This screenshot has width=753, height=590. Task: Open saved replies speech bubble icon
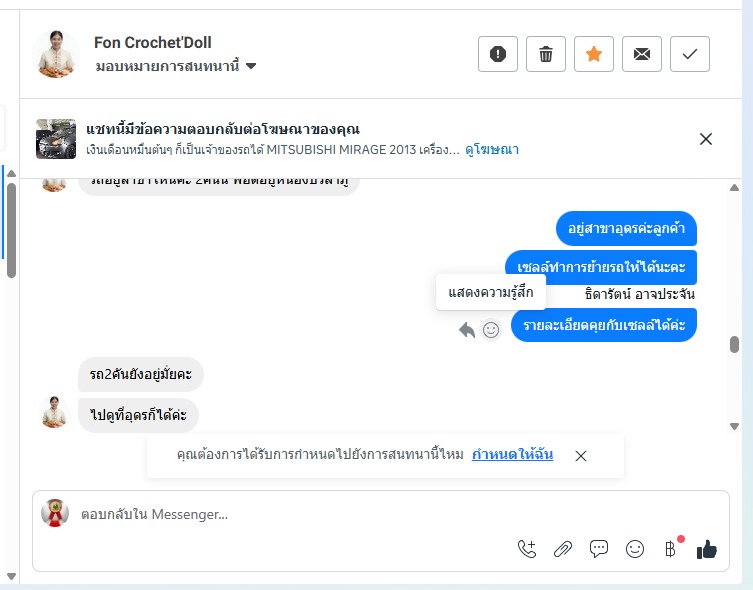coord(598,549)
